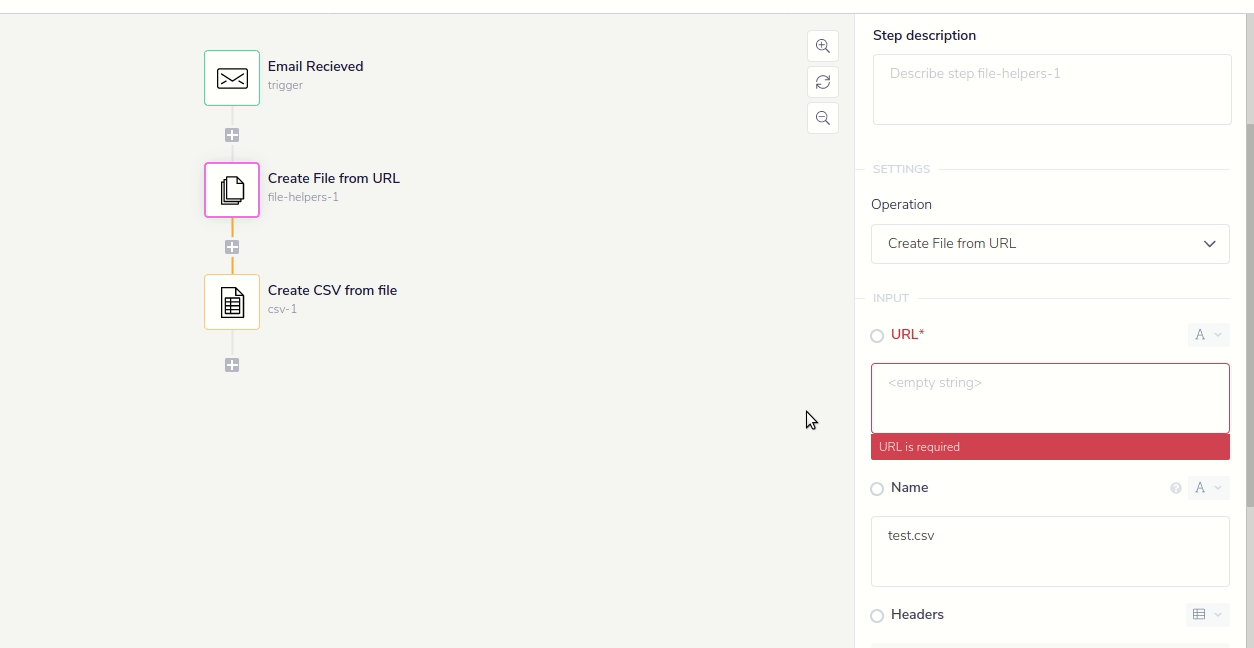The height and width of the screenshot is (648, 1254).
Task: Click the Step description text area
Action: [1052, 90]
